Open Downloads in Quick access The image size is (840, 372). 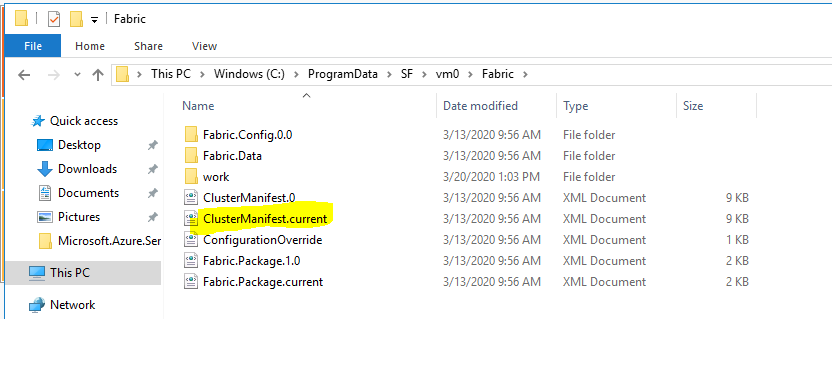pos(87,169)
